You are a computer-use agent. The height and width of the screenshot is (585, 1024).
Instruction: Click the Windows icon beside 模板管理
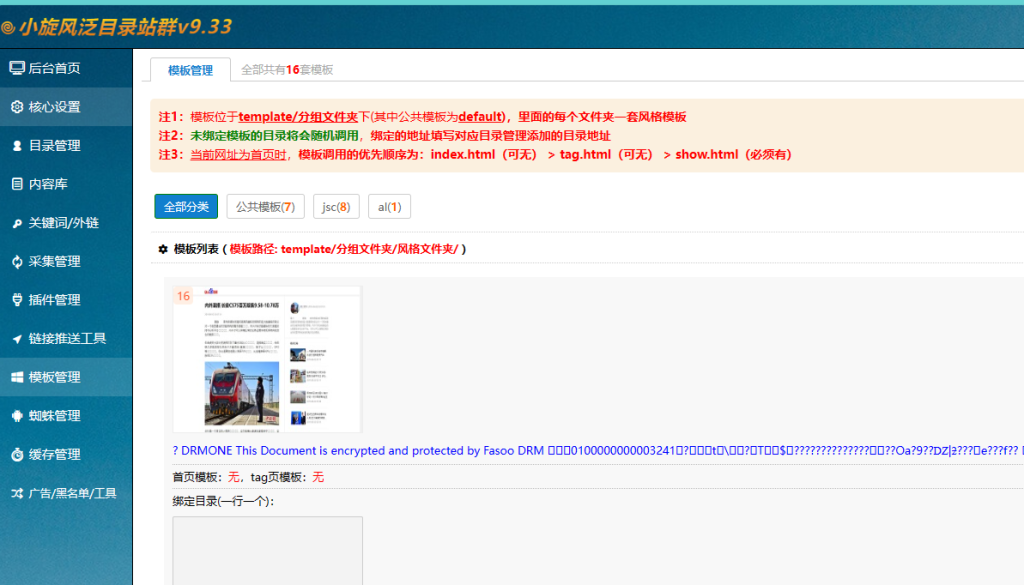[x=17, y=377]
